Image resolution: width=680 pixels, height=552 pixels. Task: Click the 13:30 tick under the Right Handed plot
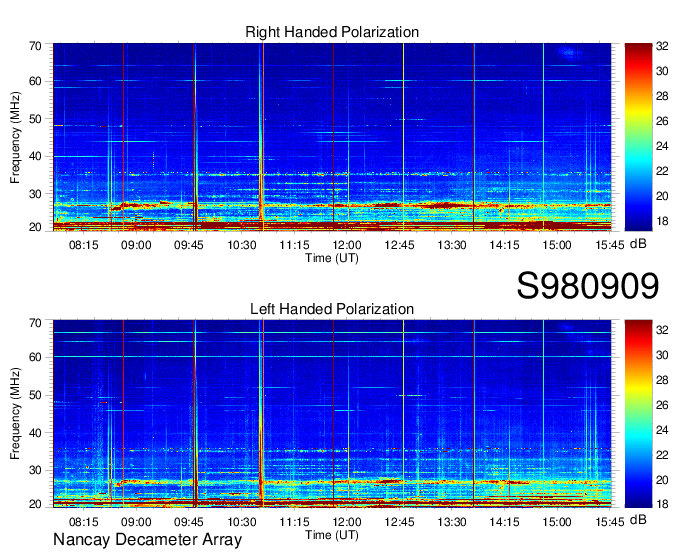tap(451, 245)
